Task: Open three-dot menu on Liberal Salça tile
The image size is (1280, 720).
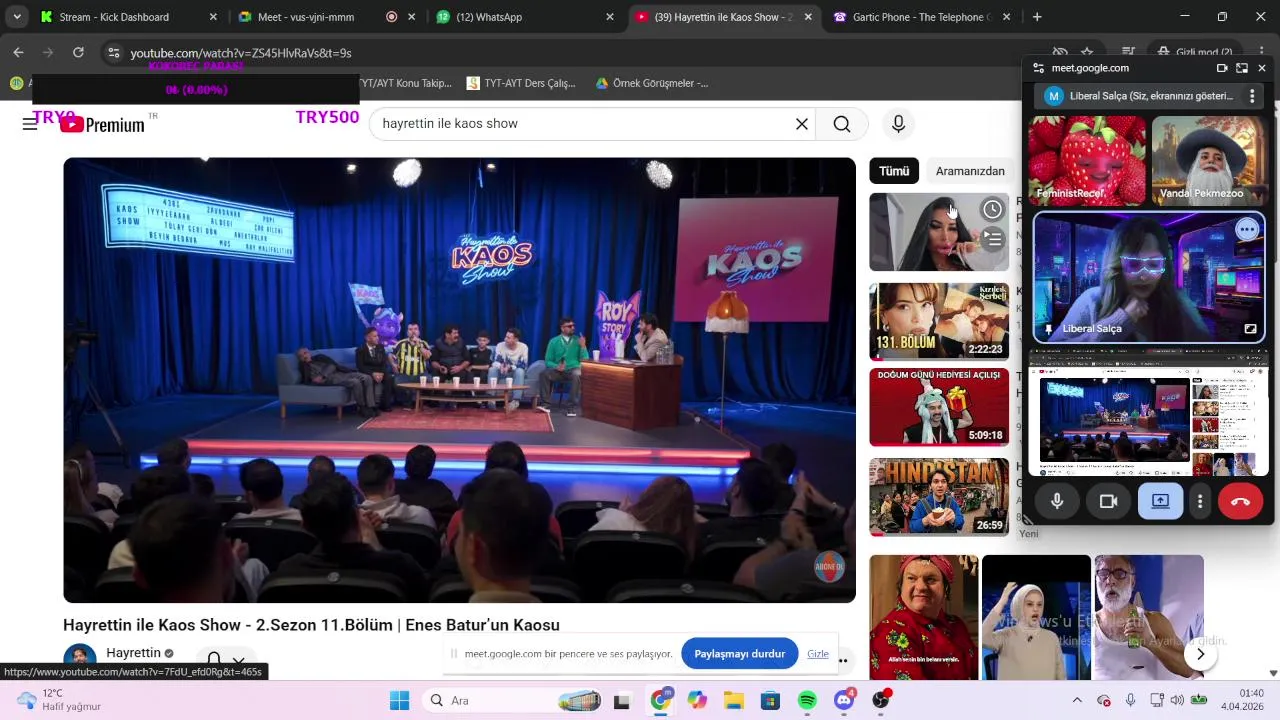Action: (x=1247, y=229)
